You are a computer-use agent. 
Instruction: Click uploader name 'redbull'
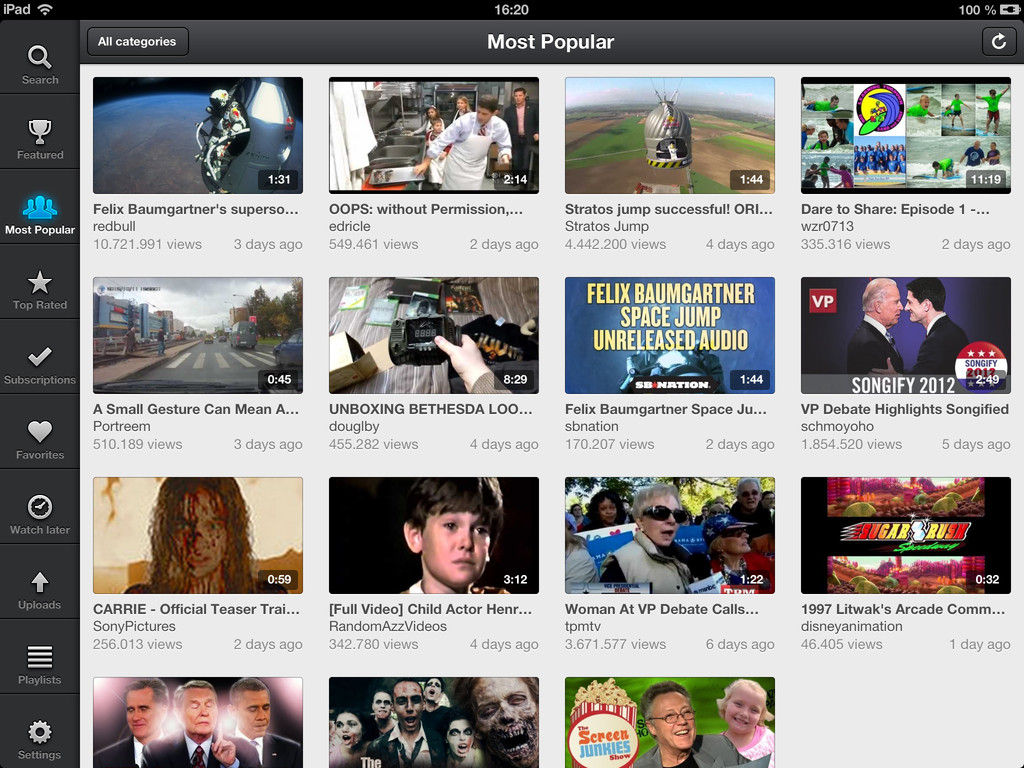pyautogui.click(x=114, y=226)
